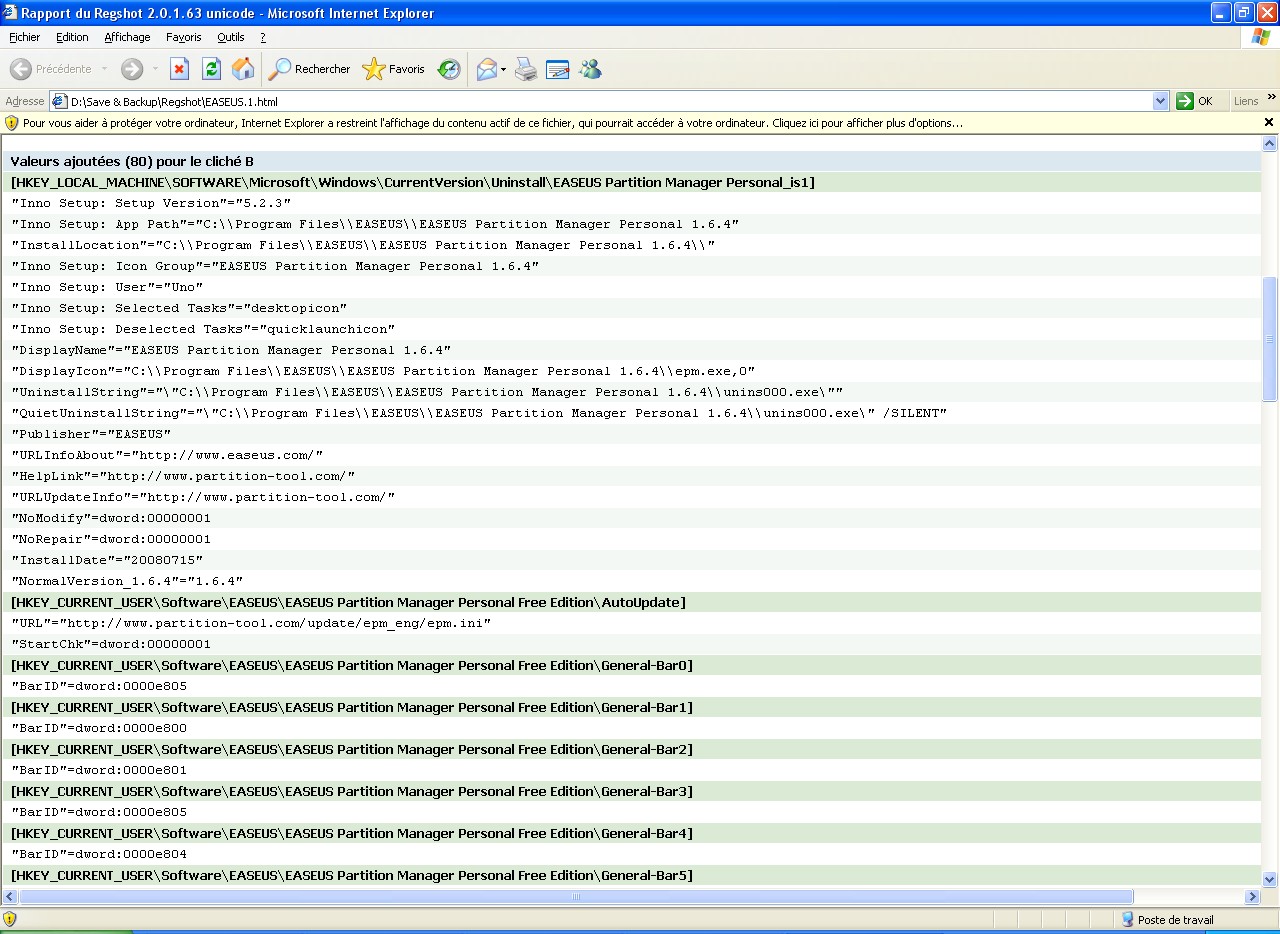Click the "NoModify" dword line
Image resolution: width=1280 pixels, height=934 pixels.
coord(111,518)
